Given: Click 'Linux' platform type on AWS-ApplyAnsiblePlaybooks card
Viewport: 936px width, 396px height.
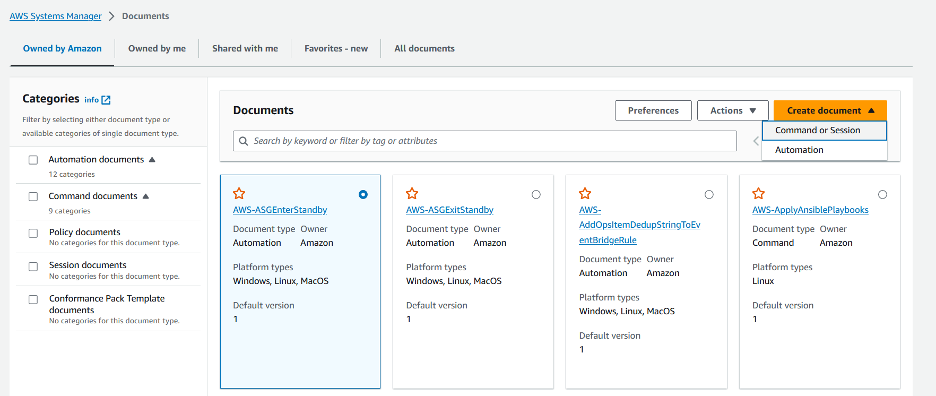Looking at the screenshot, I should (763, 281).
